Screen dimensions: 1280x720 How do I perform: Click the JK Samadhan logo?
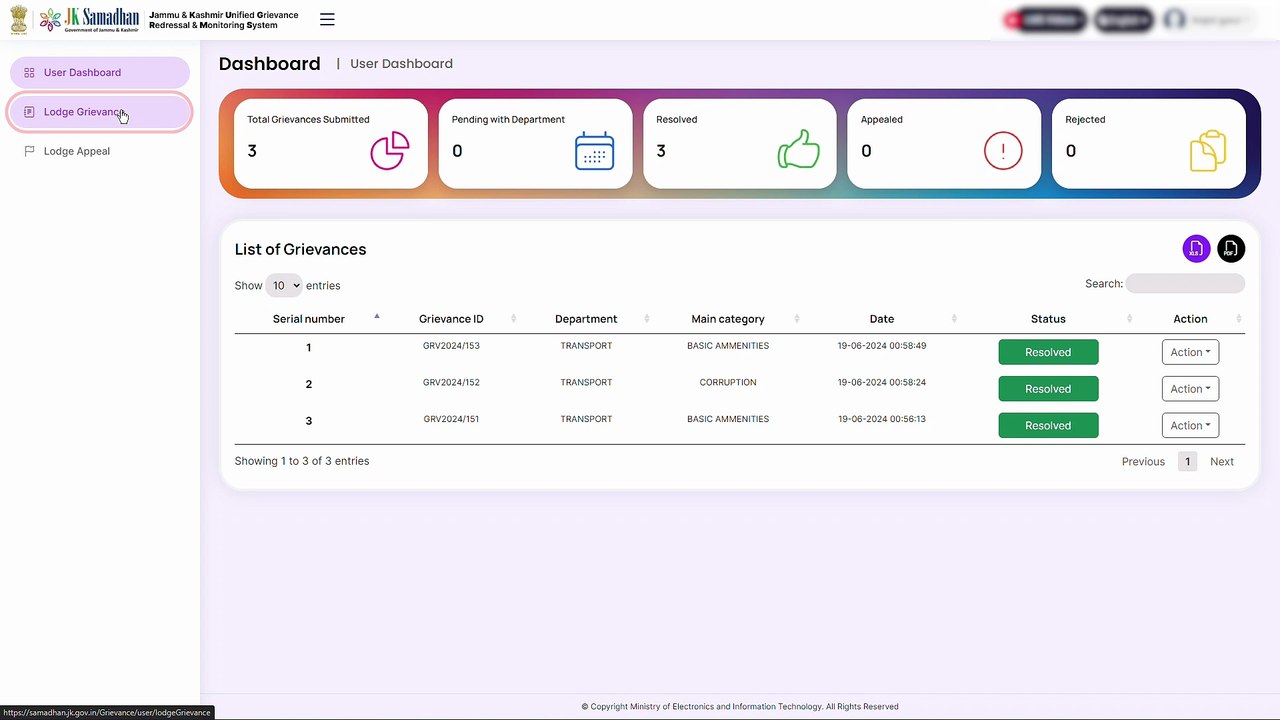[x=90, y=19]
